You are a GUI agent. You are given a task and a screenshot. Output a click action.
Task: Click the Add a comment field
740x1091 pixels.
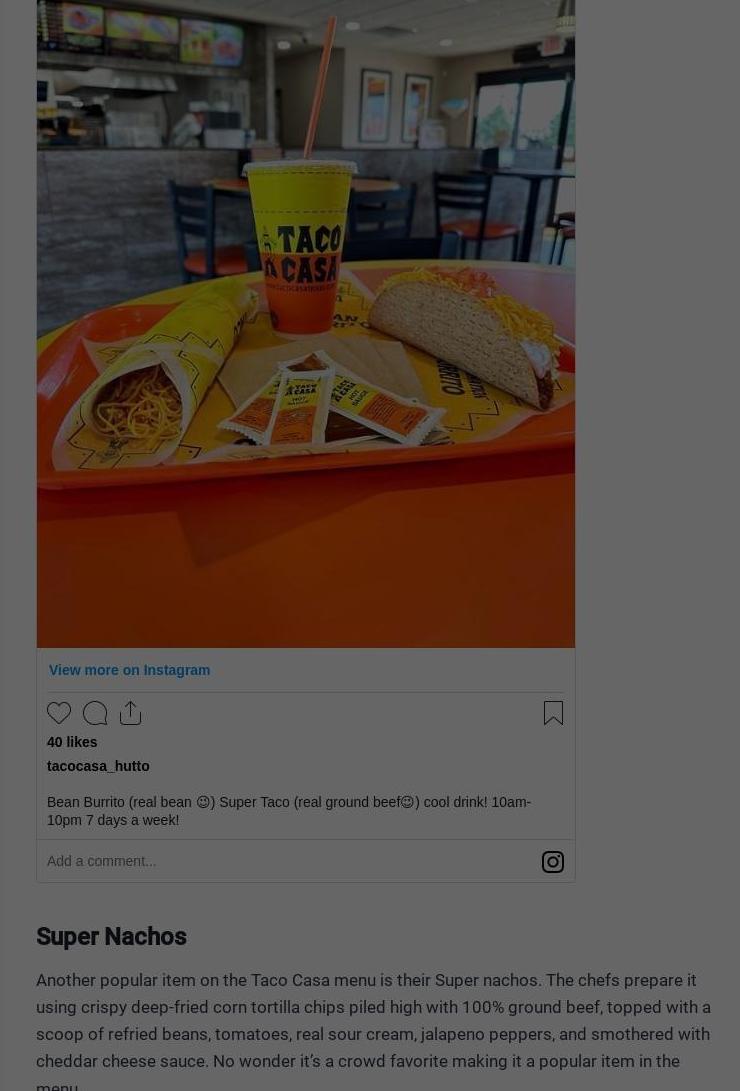[289, 861]
